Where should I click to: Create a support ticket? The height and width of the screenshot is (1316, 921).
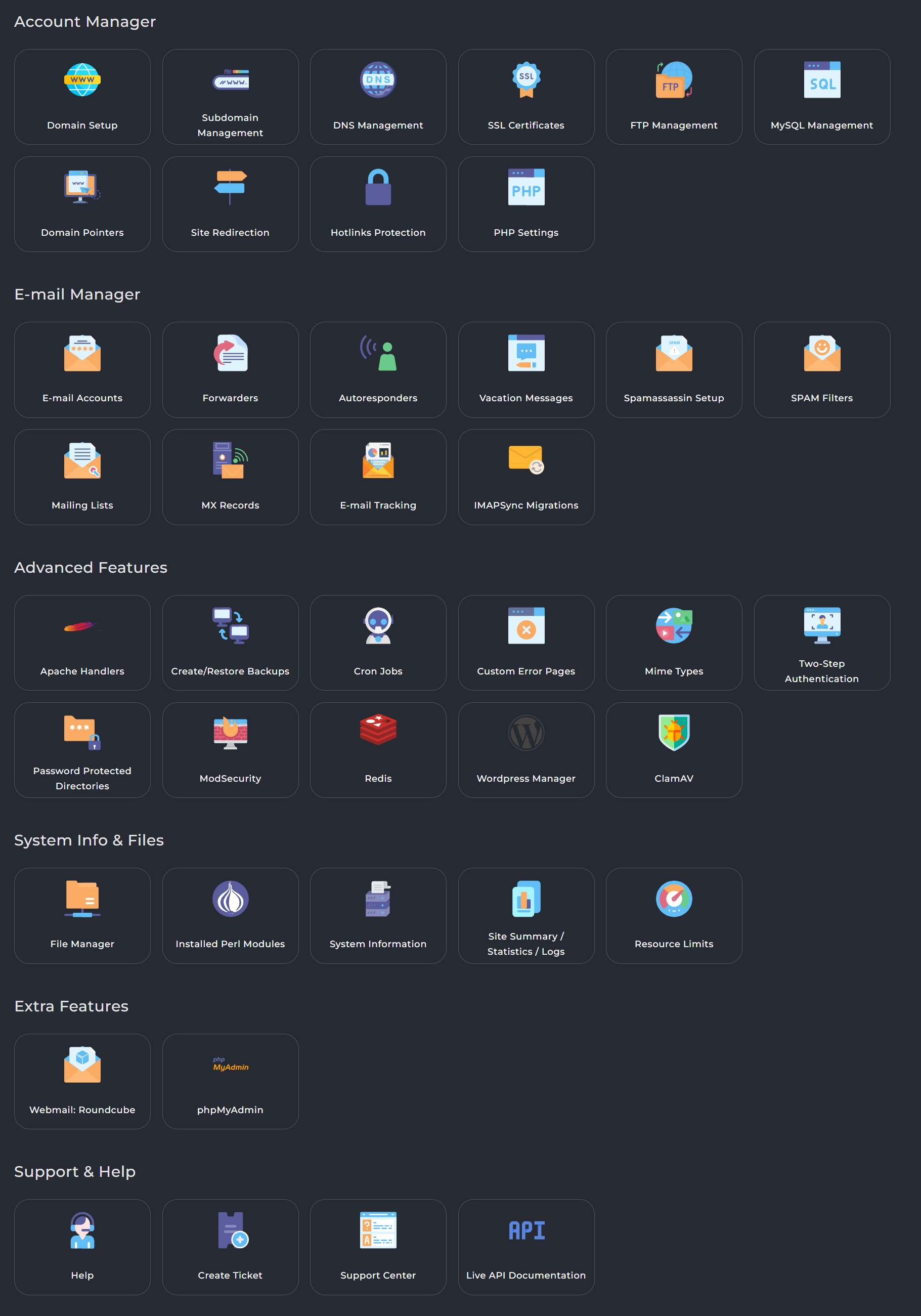(x=230, y=1247)
